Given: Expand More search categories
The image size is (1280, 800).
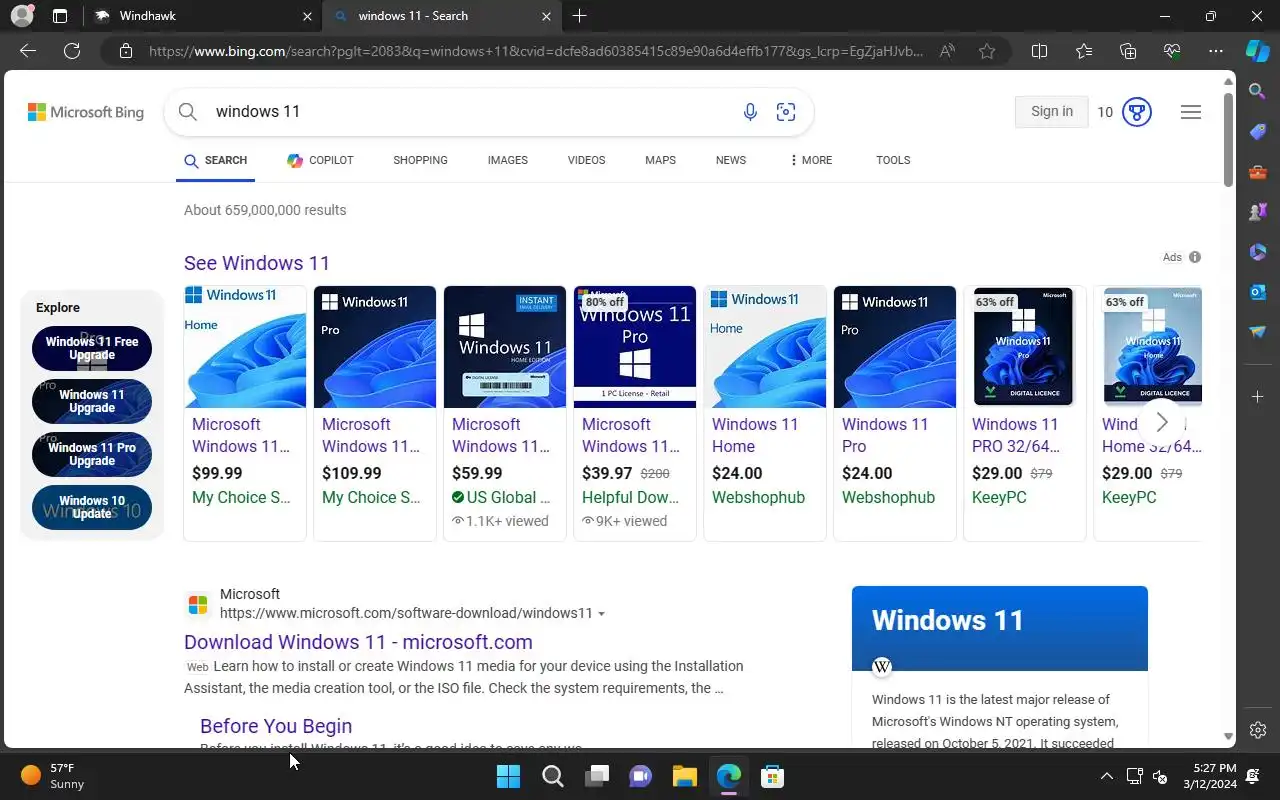Looking at the screenshot, I should (811, 160).
